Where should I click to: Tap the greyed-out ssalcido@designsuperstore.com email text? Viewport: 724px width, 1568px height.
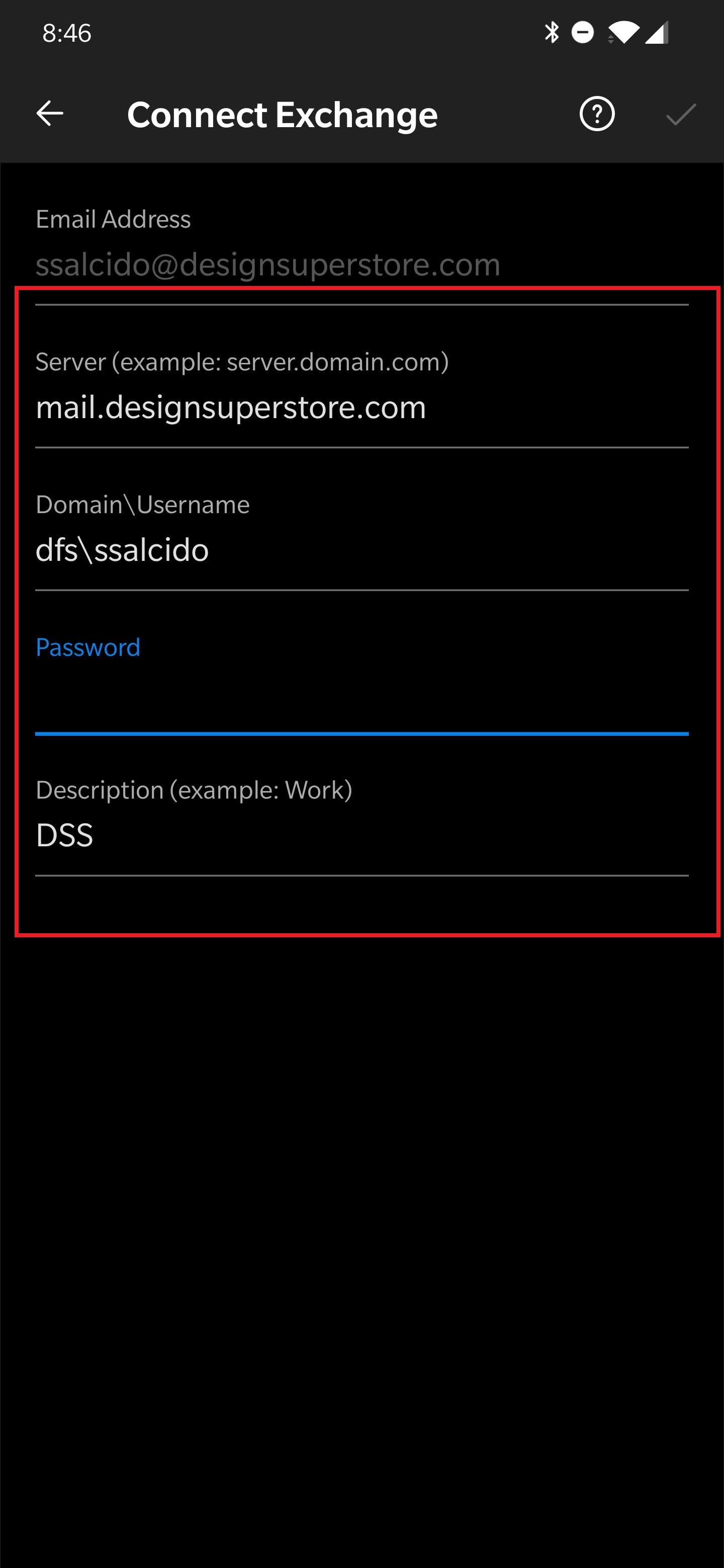tap(268, 265)
